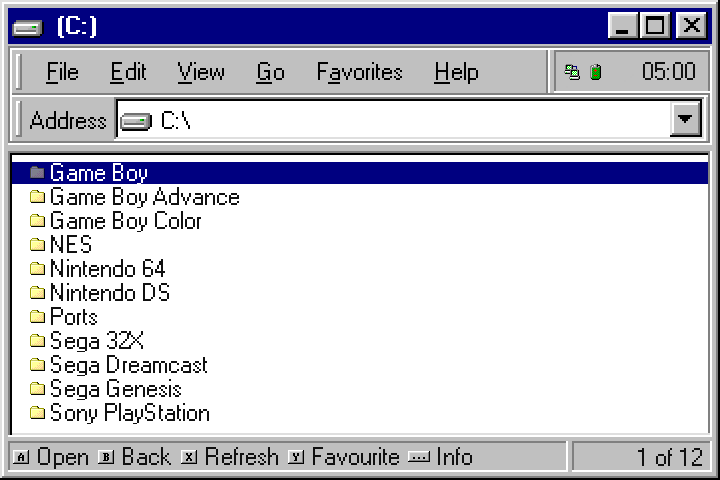Select the Sega Dreamcast folder name
720x480 pixels.
[129, 365]
